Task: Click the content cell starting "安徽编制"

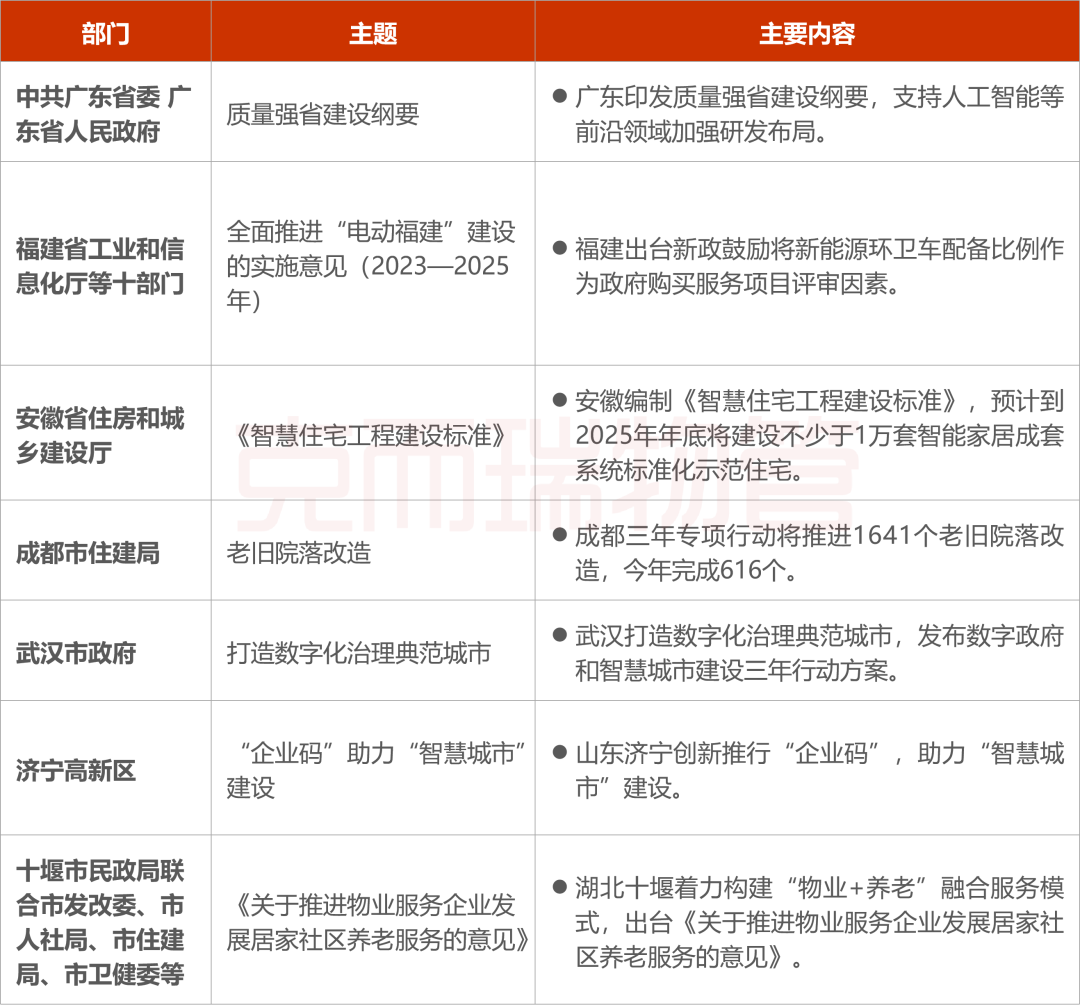Action: coord(807,433)
